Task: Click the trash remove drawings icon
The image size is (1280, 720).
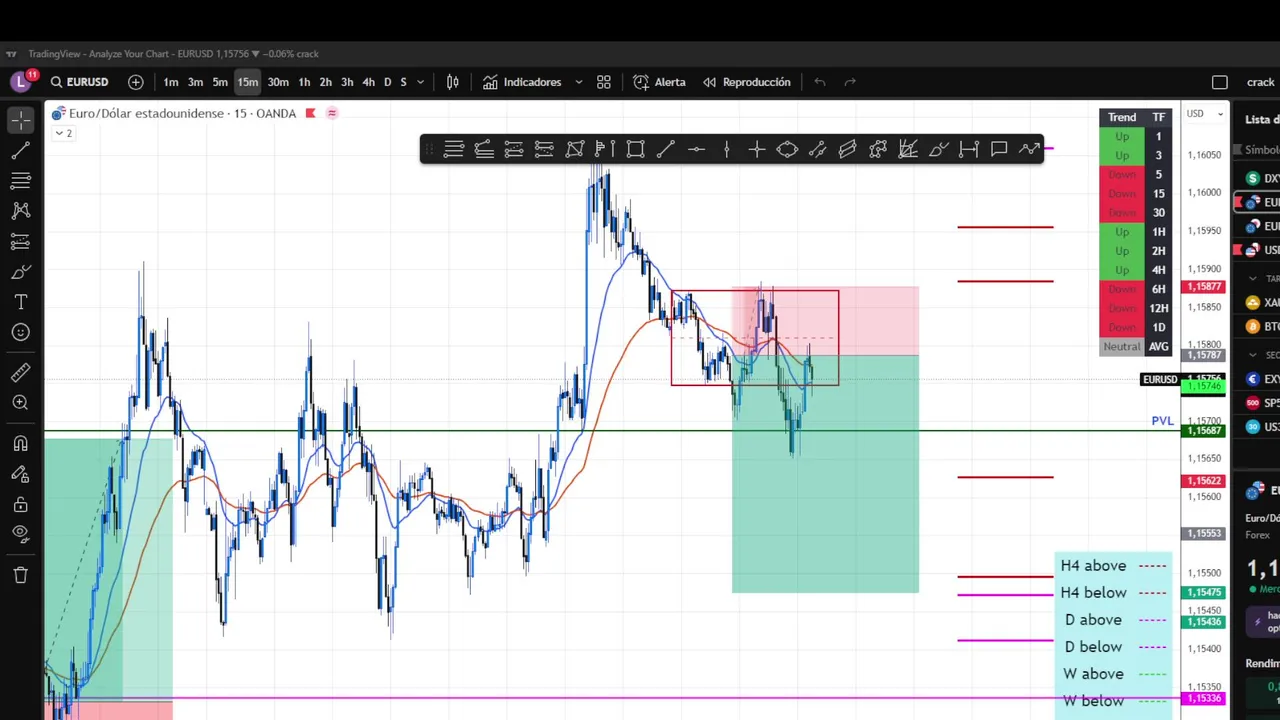Action: pos(20,575)
